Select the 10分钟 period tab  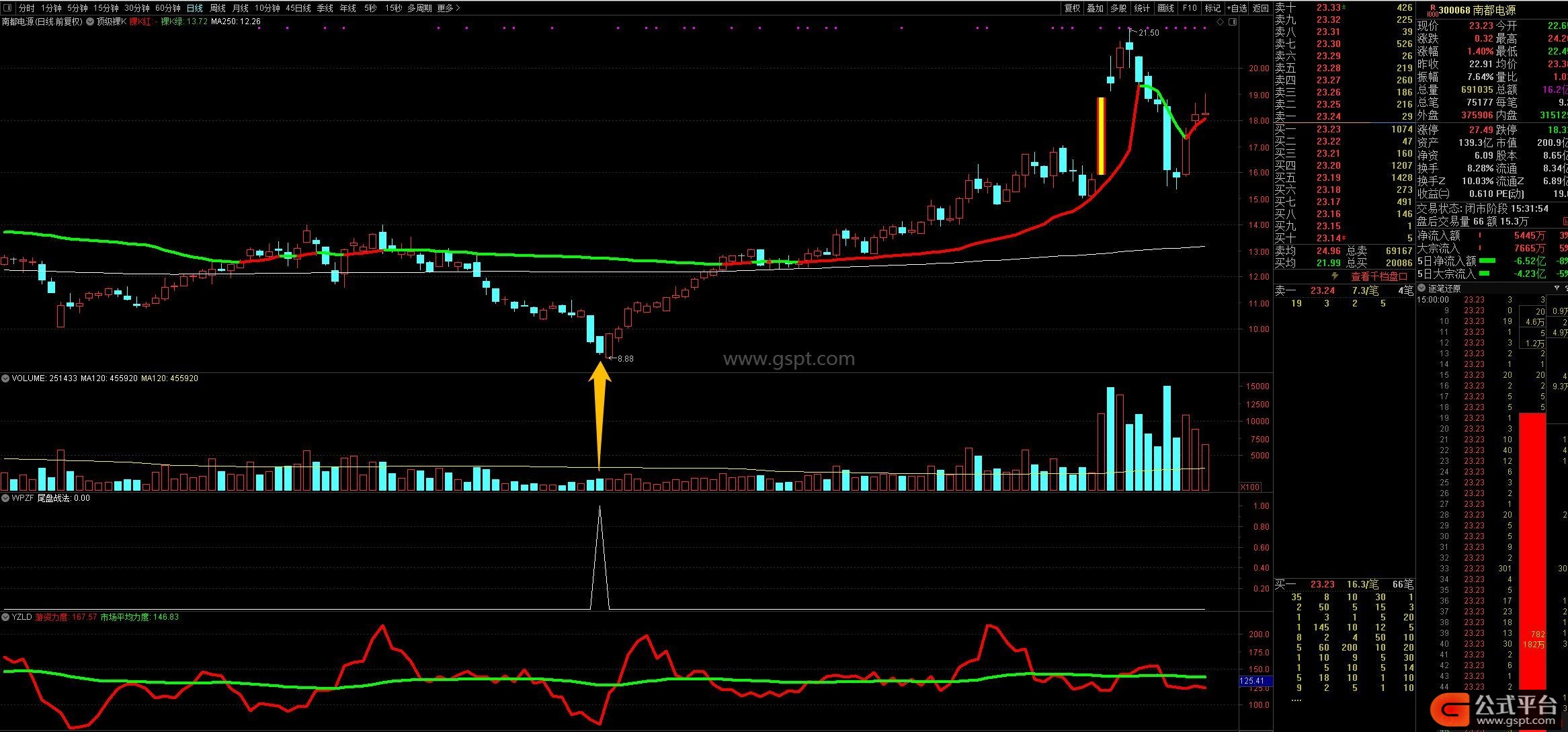pyautogui.click(x=267, y=8)
